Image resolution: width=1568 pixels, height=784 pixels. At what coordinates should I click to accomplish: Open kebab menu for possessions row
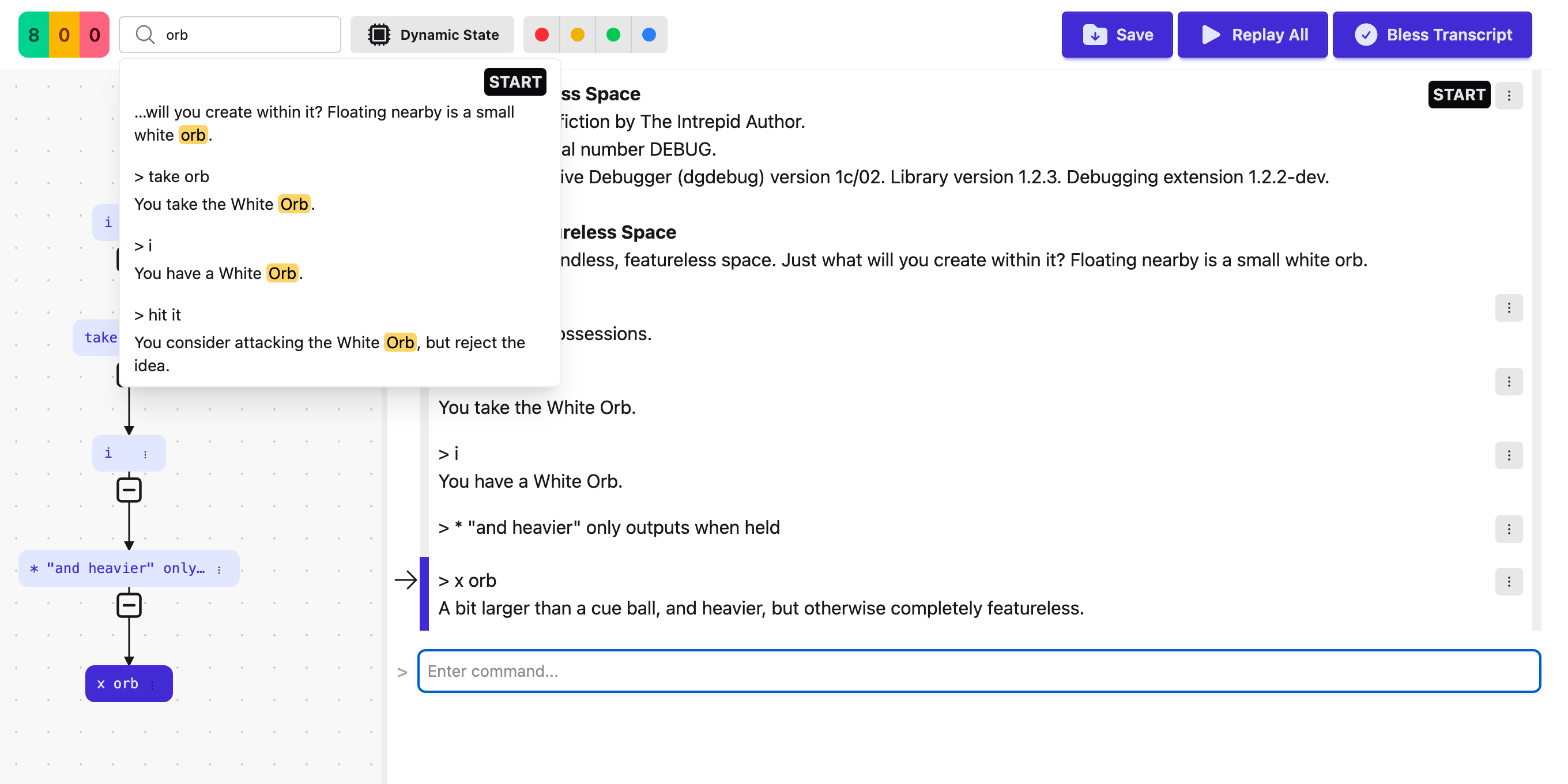tap(1509, 308)
